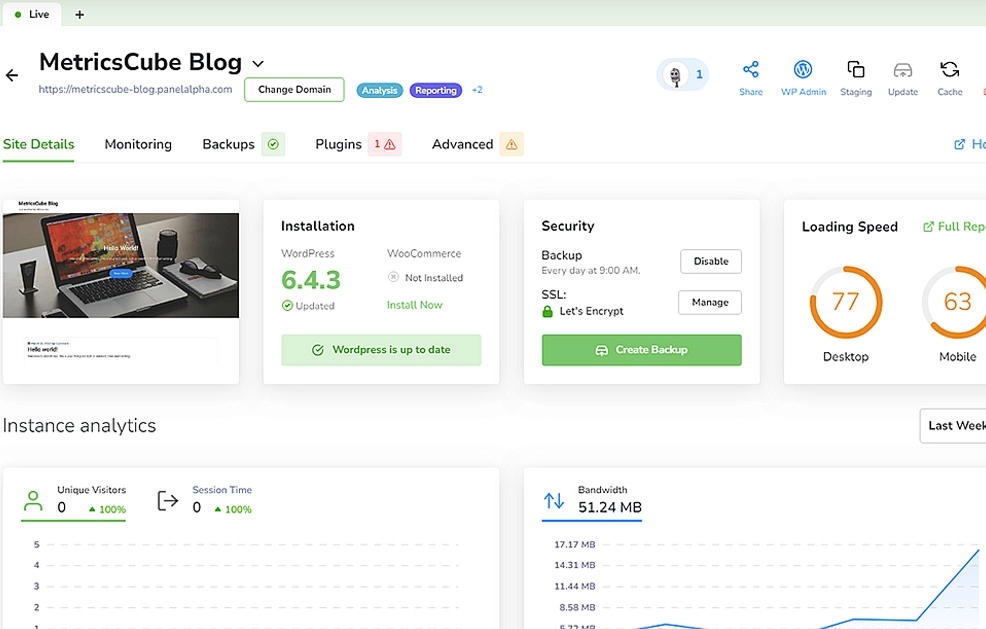The image size is (986, 629).
Task: Click the Session Time exit icon
Action: [167, 501]
